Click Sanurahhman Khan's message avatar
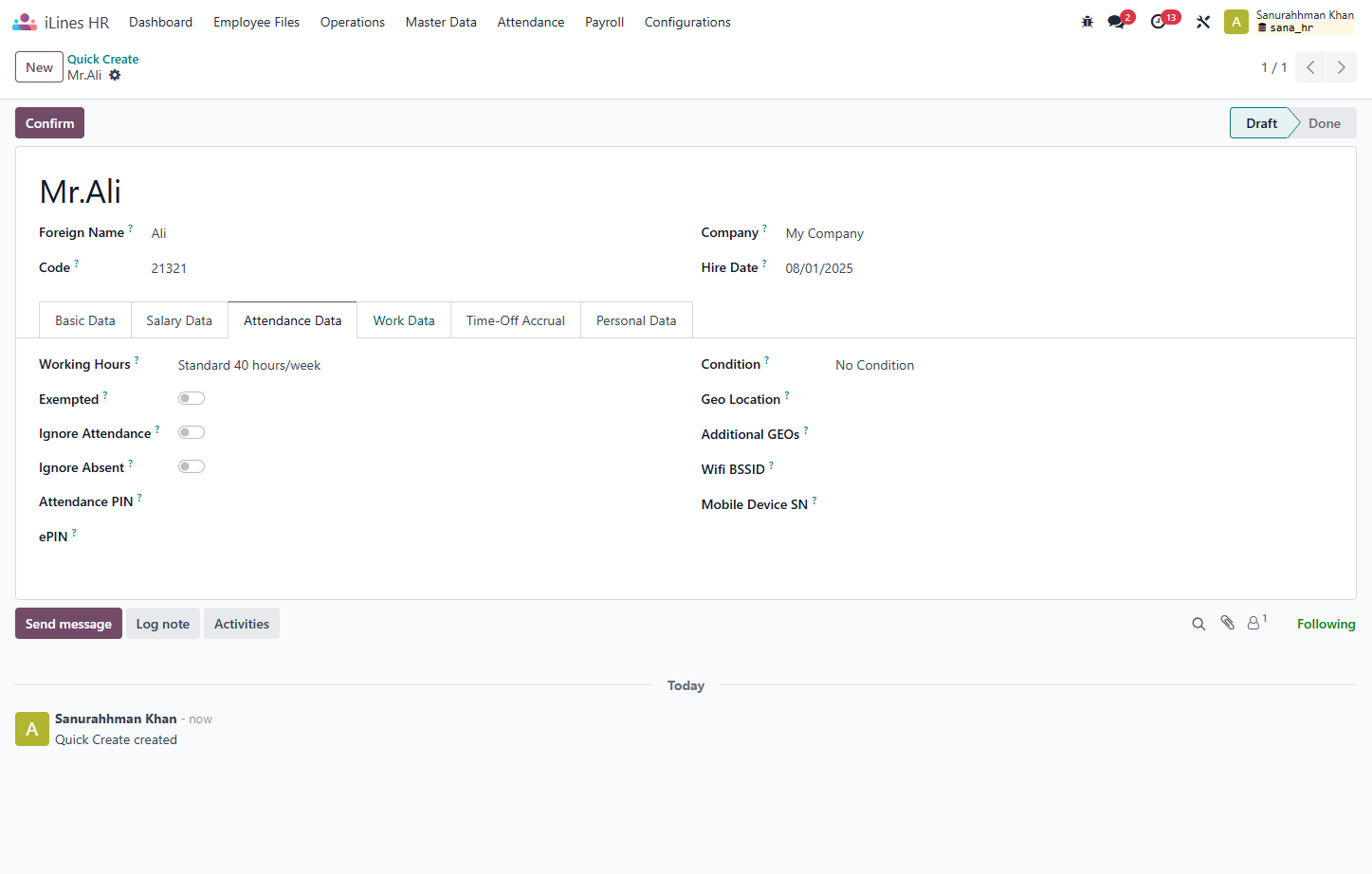 [32, 729]
